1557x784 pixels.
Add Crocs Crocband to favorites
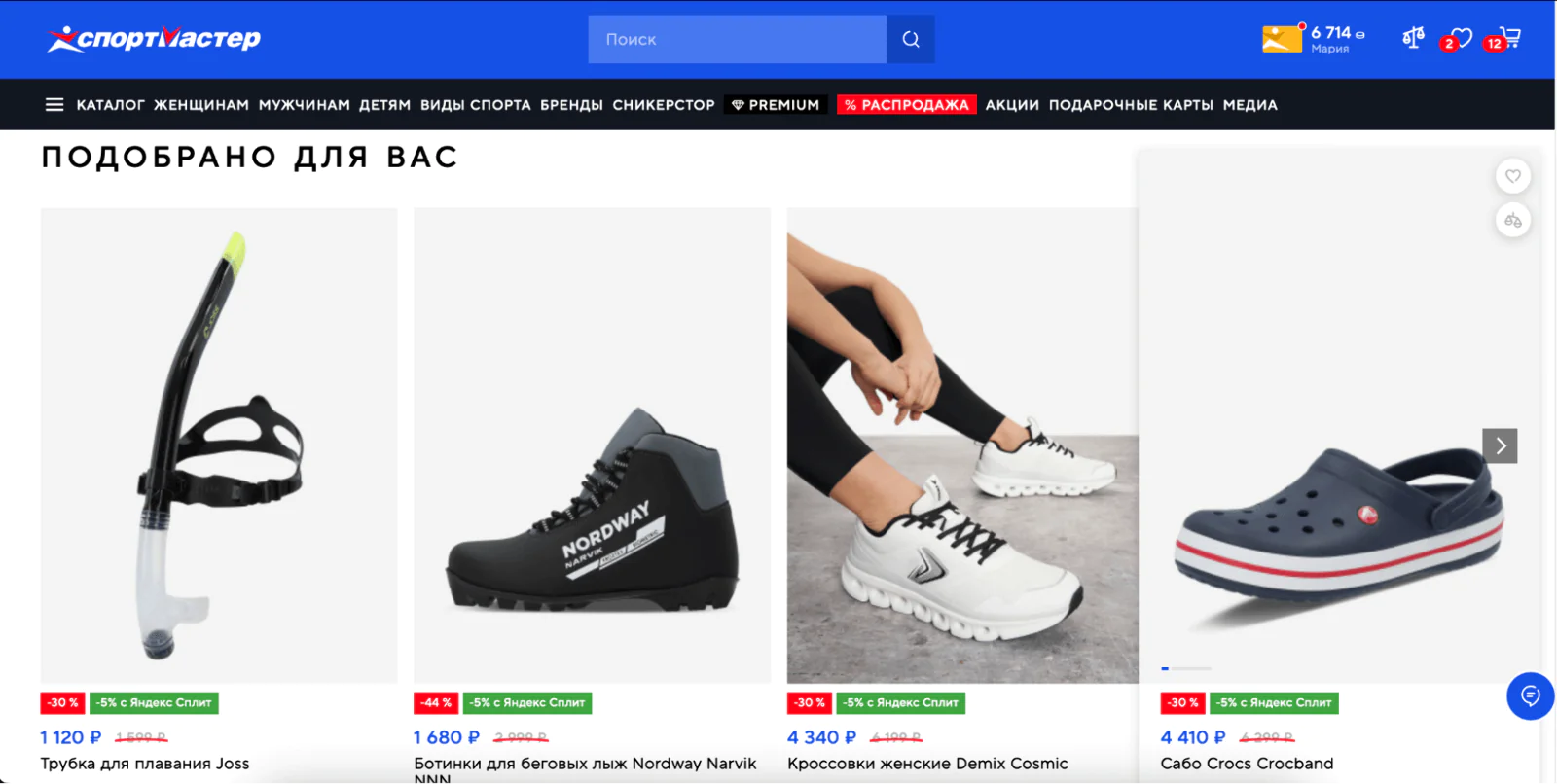[1512, 176]
